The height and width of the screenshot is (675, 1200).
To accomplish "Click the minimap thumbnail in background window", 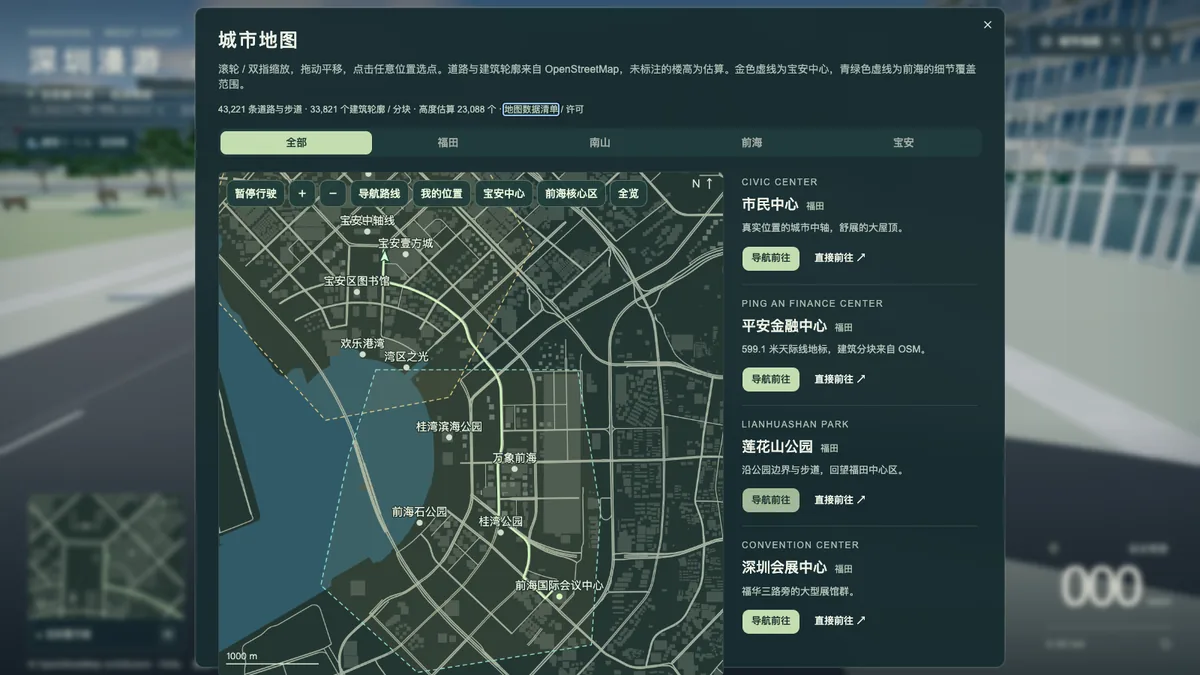I will tap(106, 557).
